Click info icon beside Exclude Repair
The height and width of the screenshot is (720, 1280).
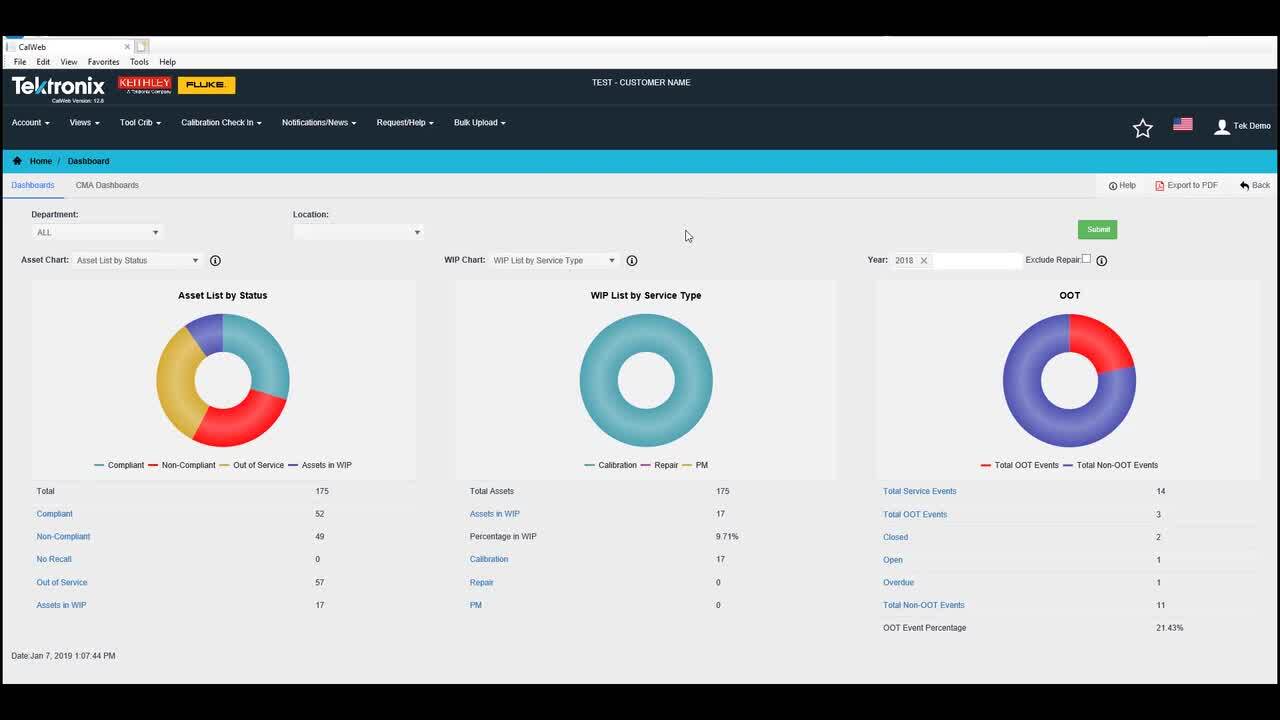tap(1102, 261)
